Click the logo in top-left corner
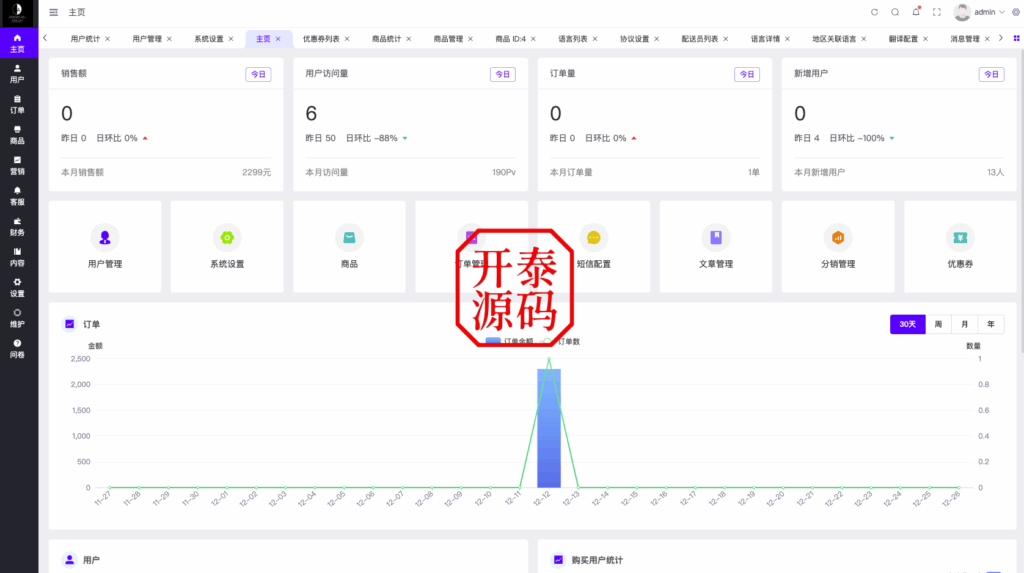The height and width of the screenshot is (573, 1024). point(18,12)
